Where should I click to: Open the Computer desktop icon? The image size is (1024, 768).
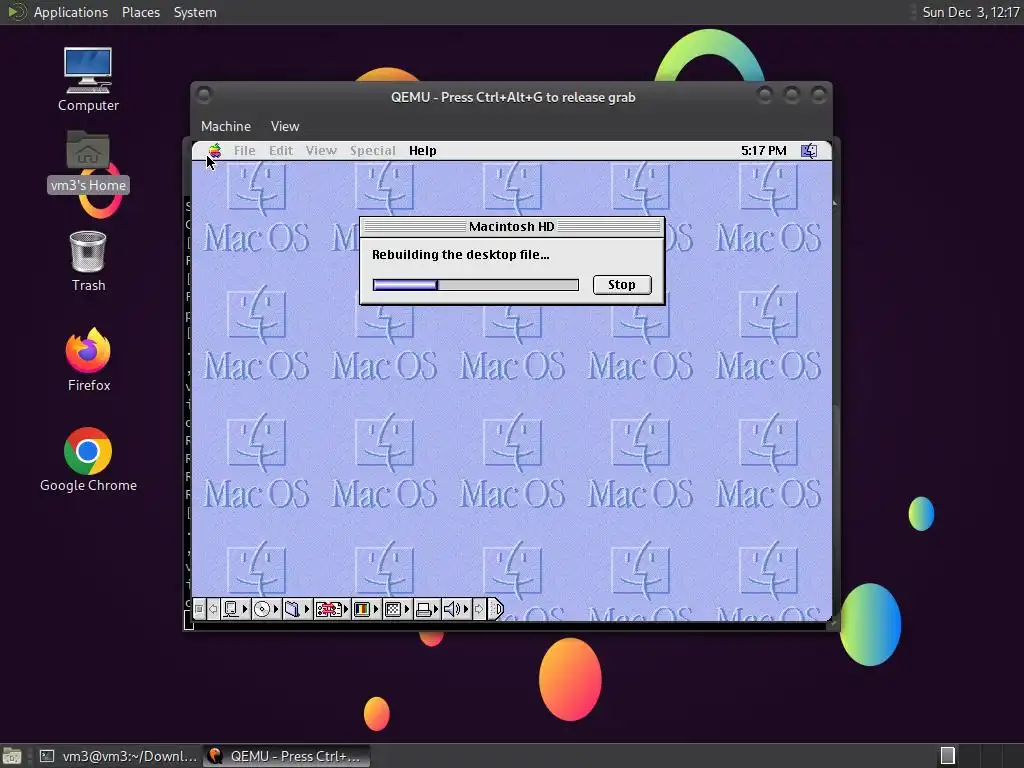tap(88, 80)
